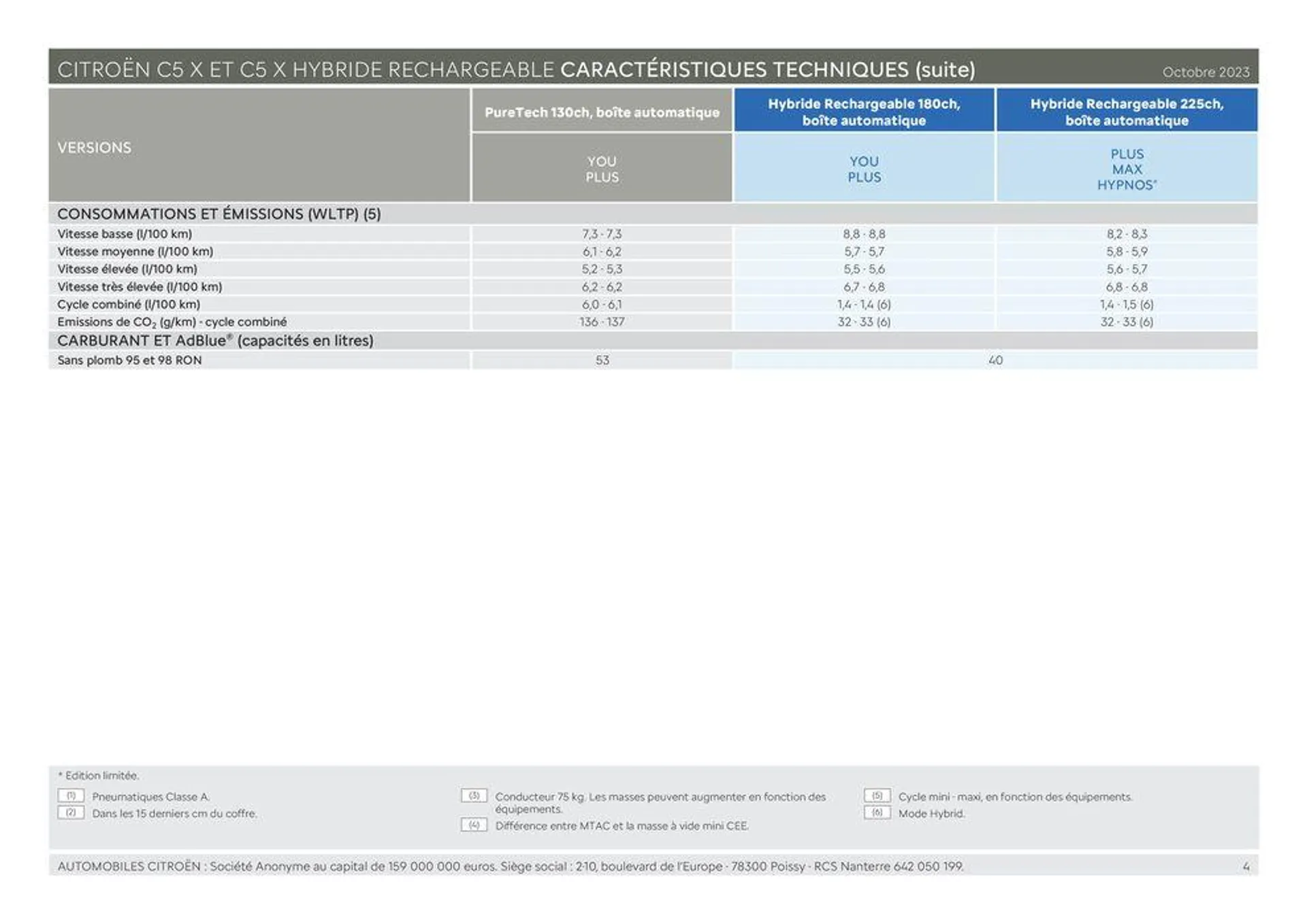
Task: Click footnote marker box (3)
Action: (x=474, y=795)
